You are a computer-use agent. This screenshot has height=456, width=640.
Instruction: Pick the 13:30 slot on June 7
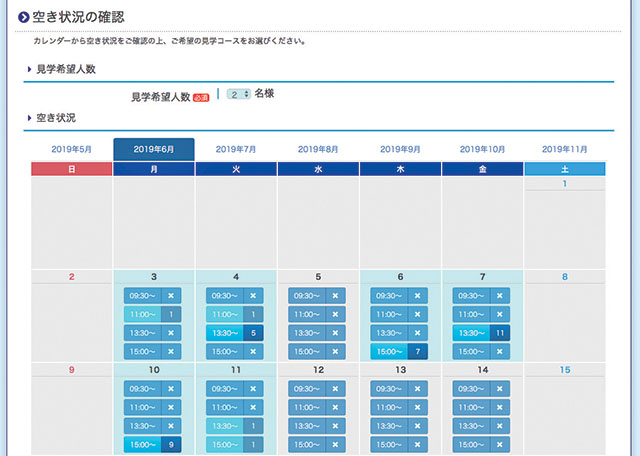pyautogui.click(x=482, y=333)
